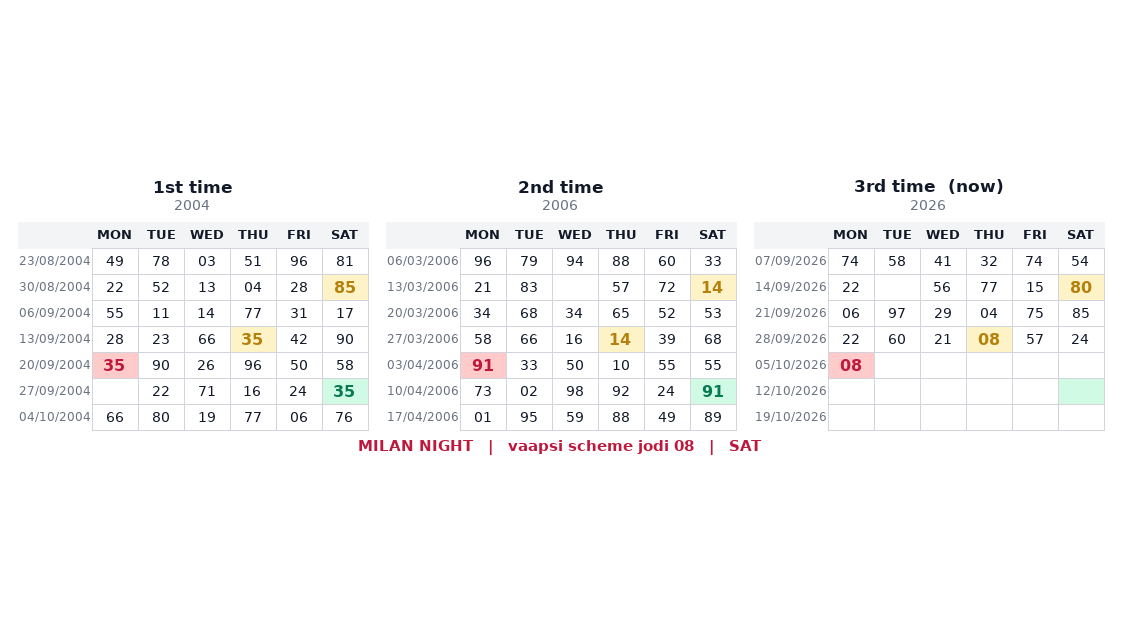
Task: Select the green 35 cell on 27/09/2004
Action: point(346,392)
